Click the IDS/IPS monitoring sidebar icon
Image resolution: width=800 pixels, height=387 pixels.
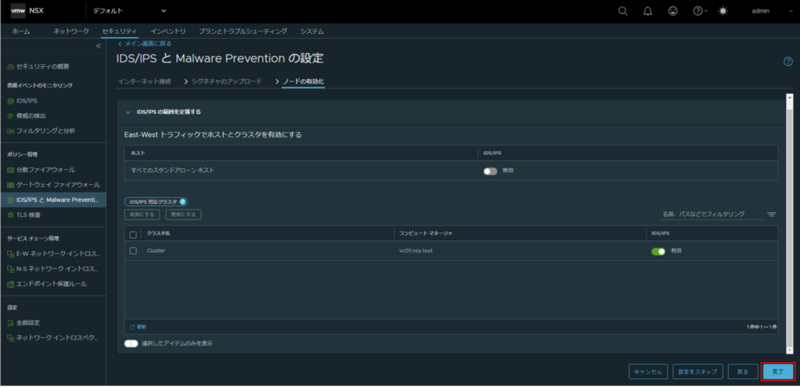pos(10,101)
